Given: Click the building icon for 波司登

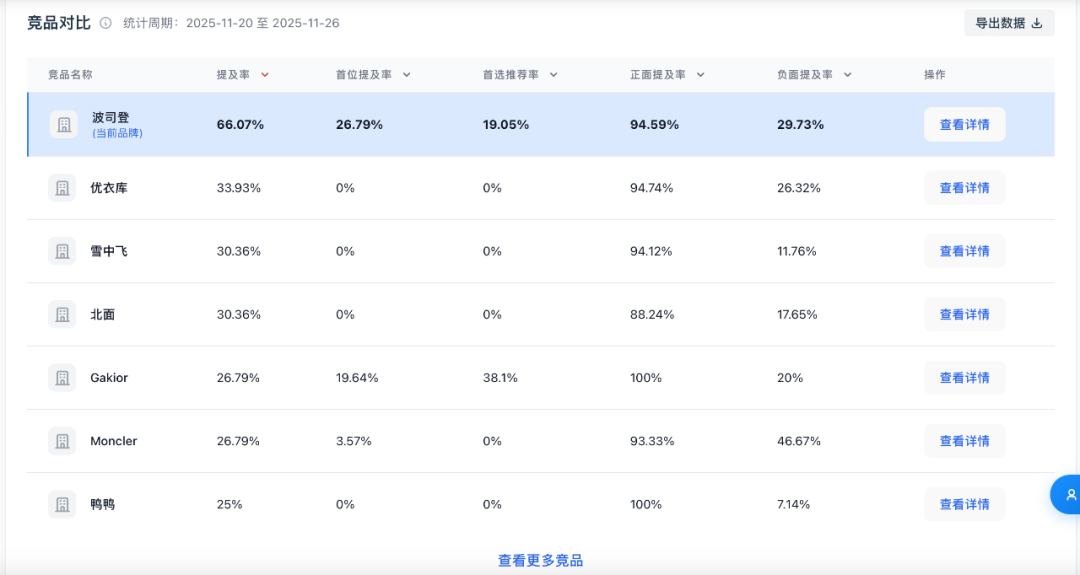Looking at the screenshot, I should point(63,125).
